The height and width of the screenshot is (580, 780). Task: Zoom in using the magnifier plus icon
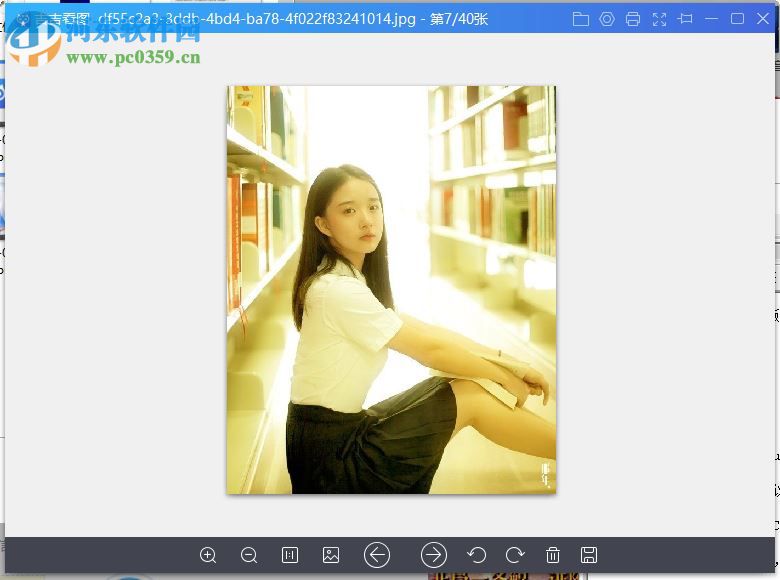[x=207, y=555]
